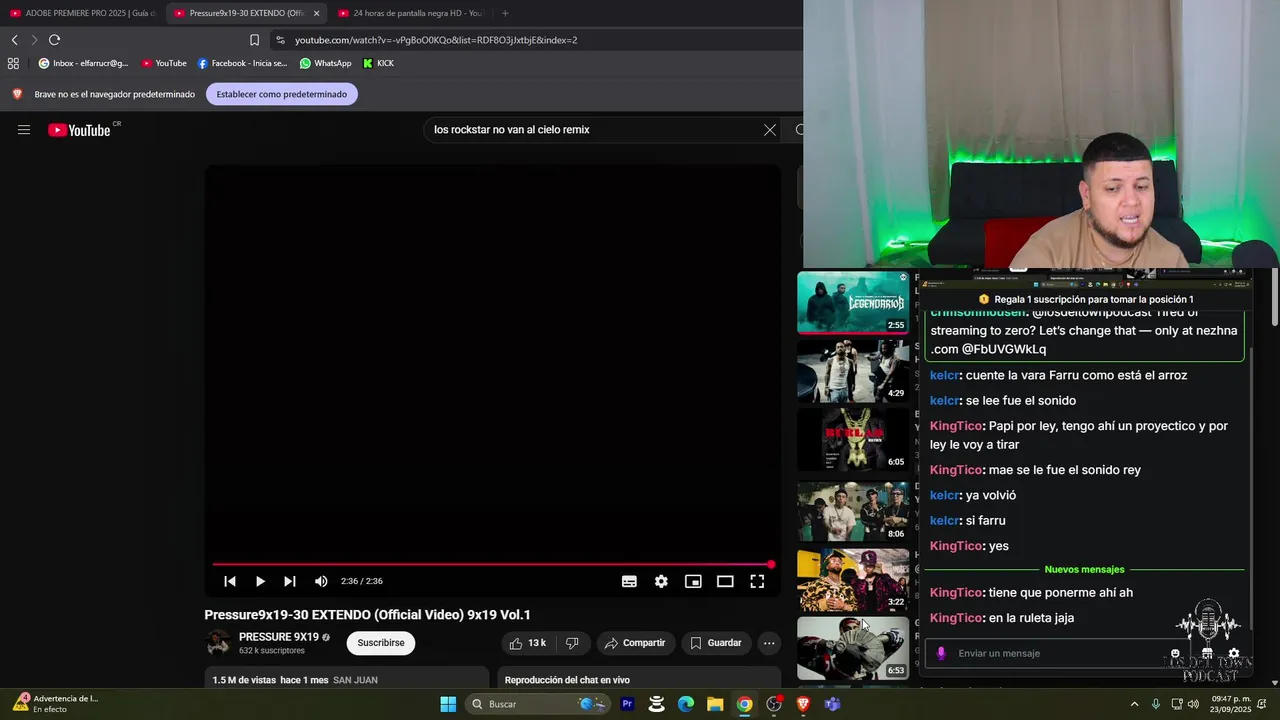This screenshot has width=1280, height=720.
Task: Open taskbar volume speaker control
Action: pyautogui.click(x=1193, y=704)
